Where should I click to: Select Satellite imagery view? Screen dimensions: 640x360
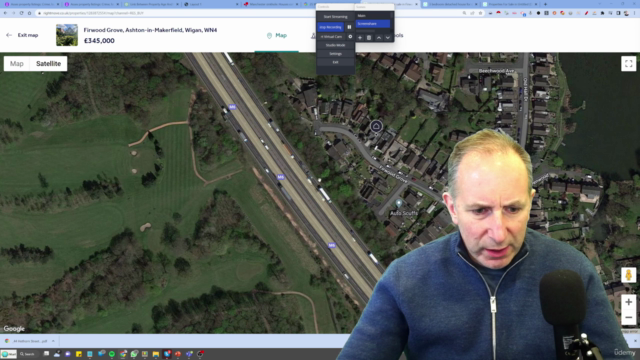coord(48,64)
